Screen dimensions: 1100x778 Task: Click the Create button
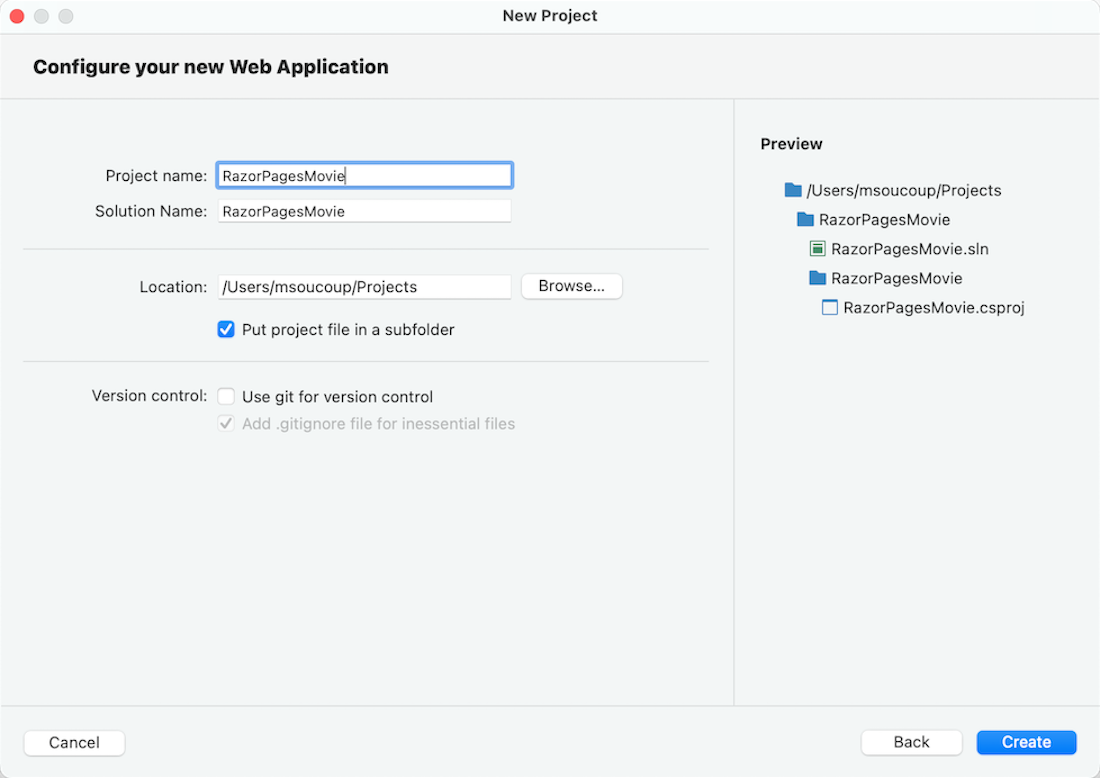coord(1026,742)
